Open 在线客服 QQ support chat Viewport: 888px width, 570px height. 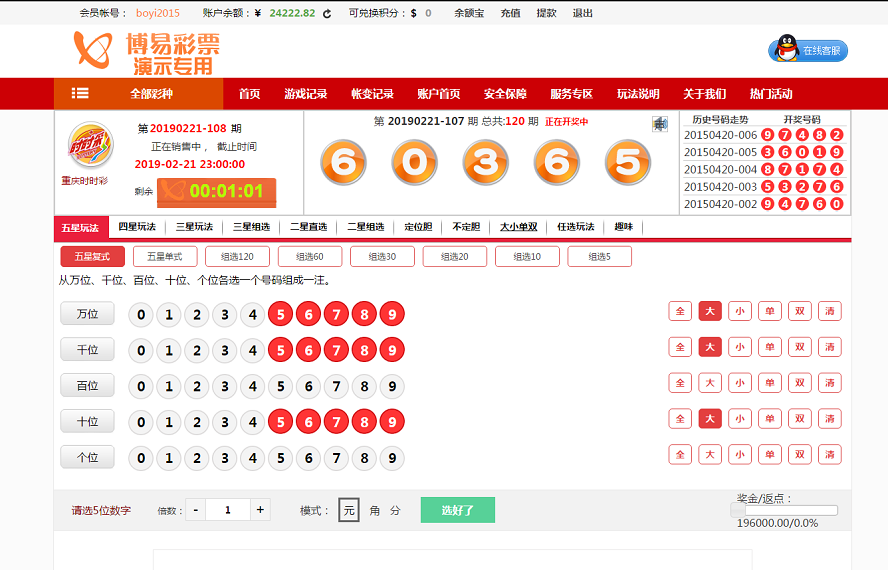tap(808, 50)
